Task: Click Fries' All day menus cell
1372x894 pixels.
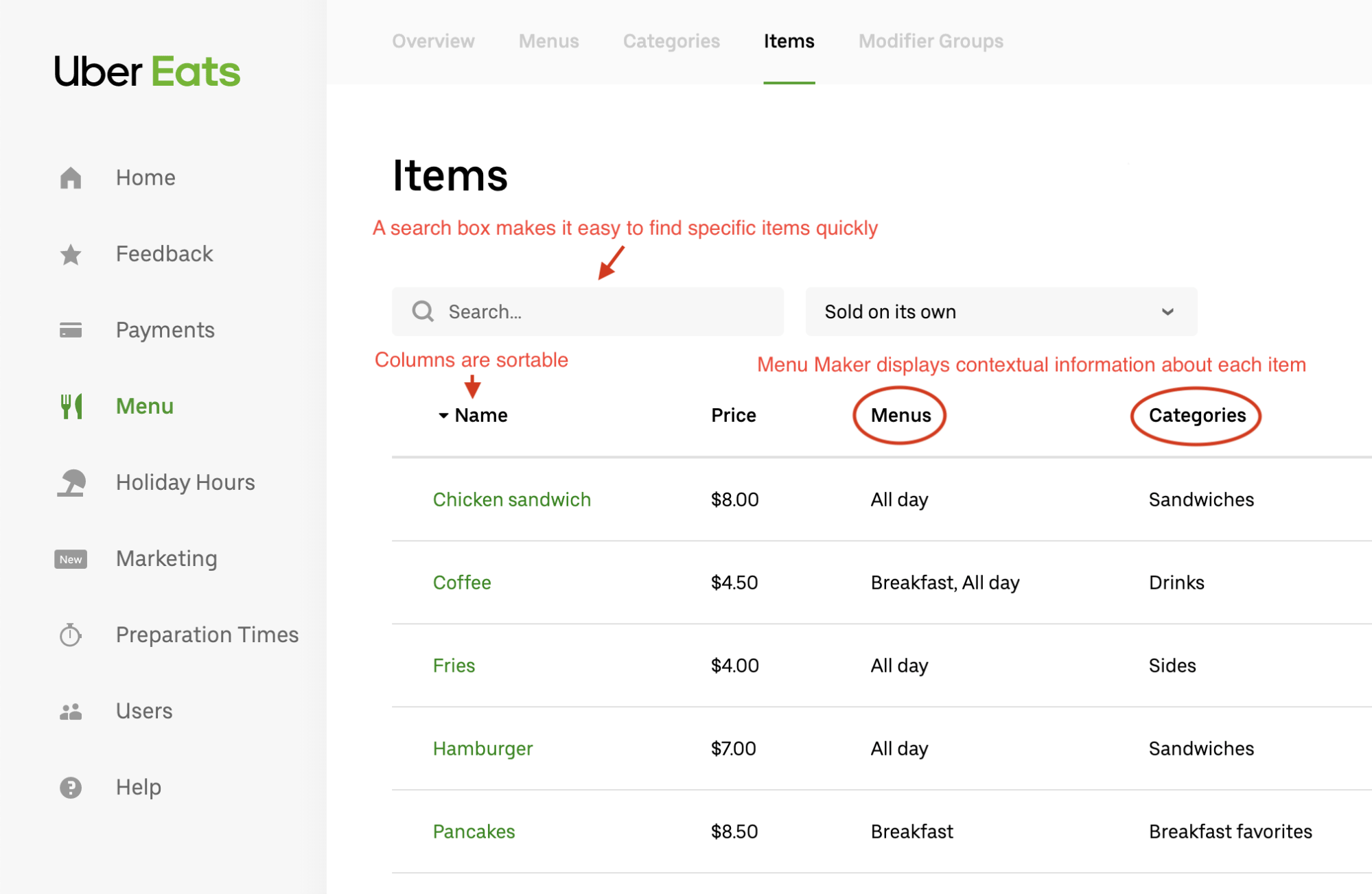Action: point(899,666)
